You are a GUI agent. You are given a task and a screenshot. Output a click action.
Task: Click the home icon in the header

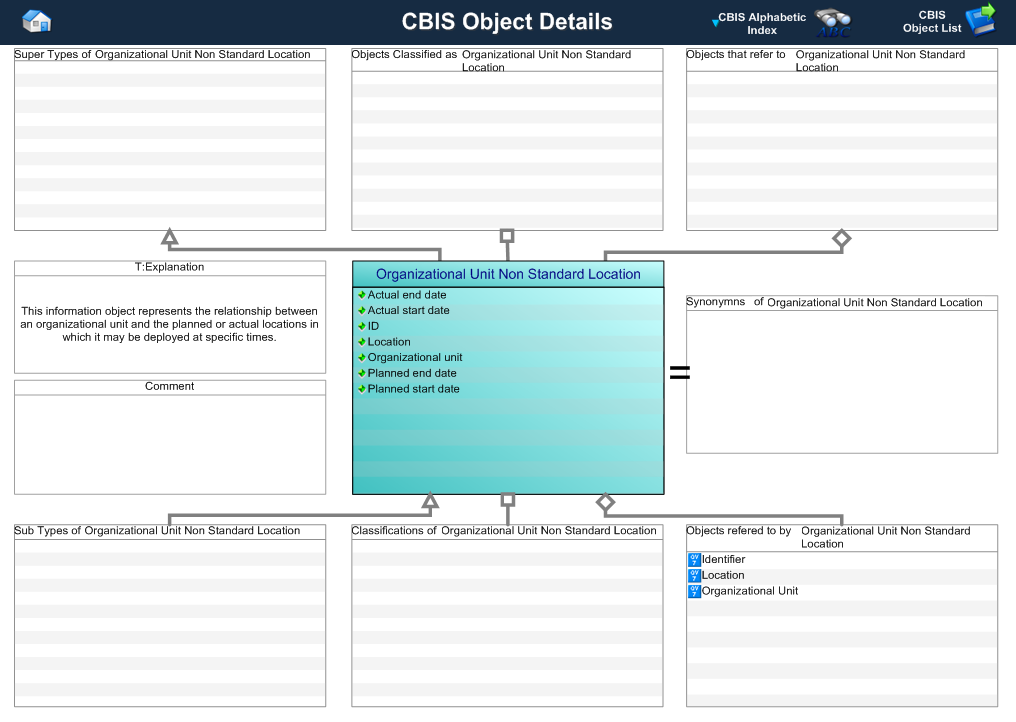tap(36, 21)
